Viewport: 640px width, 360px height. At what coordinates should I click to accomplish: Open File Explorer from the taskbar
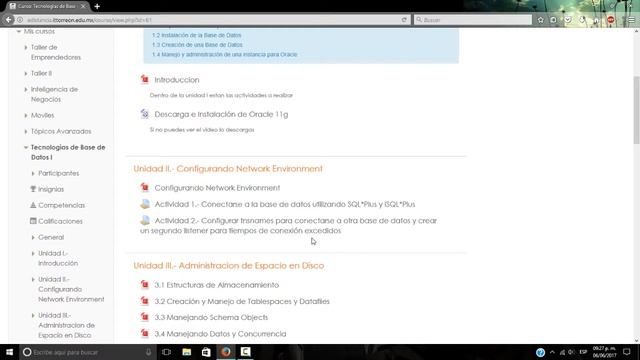[187, 352]
